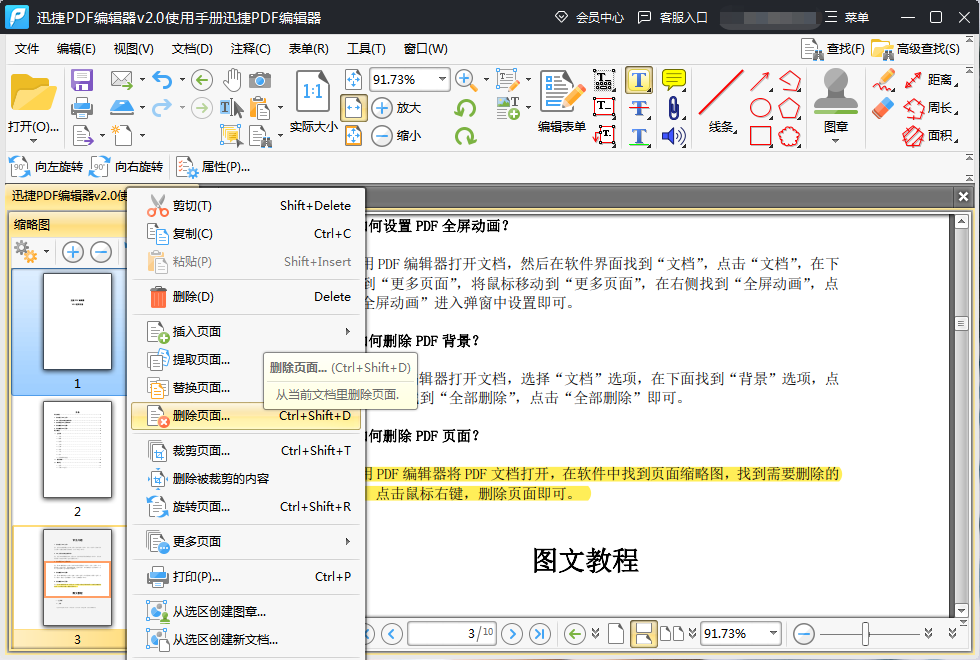Select the eraser tool icon

point(884,108)
